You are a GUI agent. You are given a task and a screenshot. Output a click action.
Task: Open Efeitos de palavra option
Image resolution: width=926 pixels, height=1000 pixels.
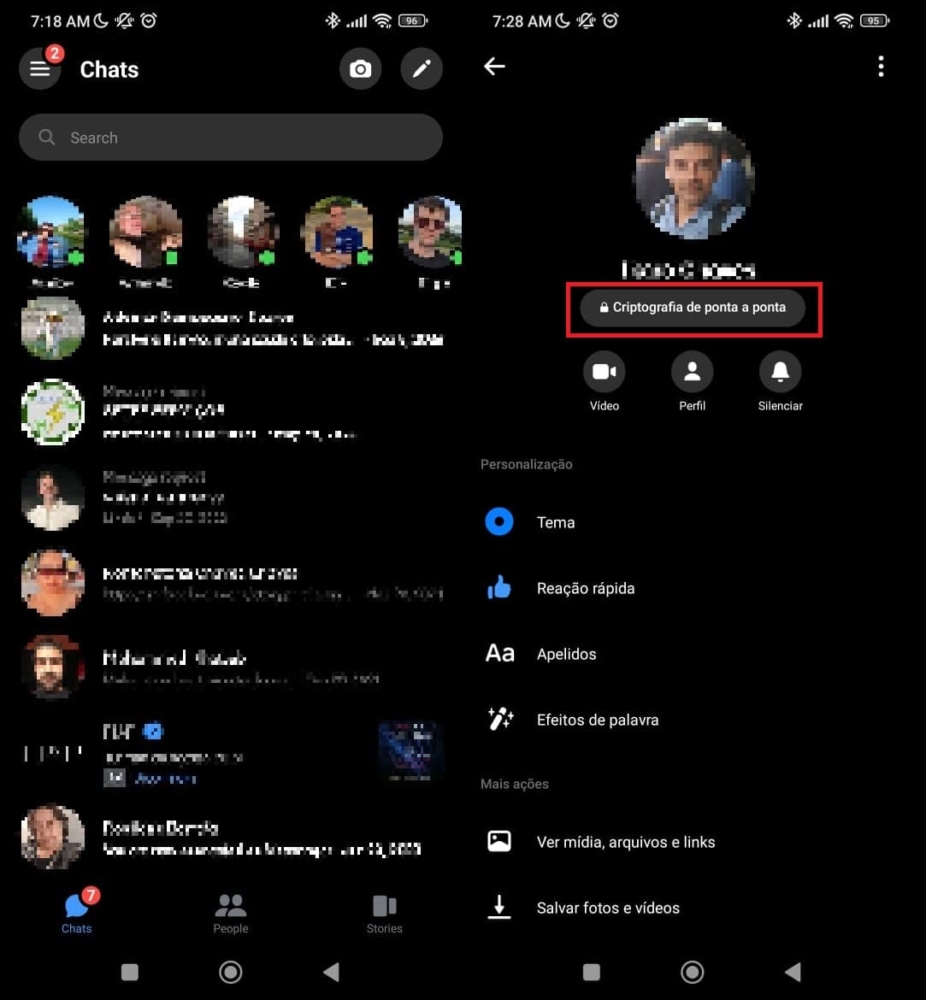pos(694,719)
